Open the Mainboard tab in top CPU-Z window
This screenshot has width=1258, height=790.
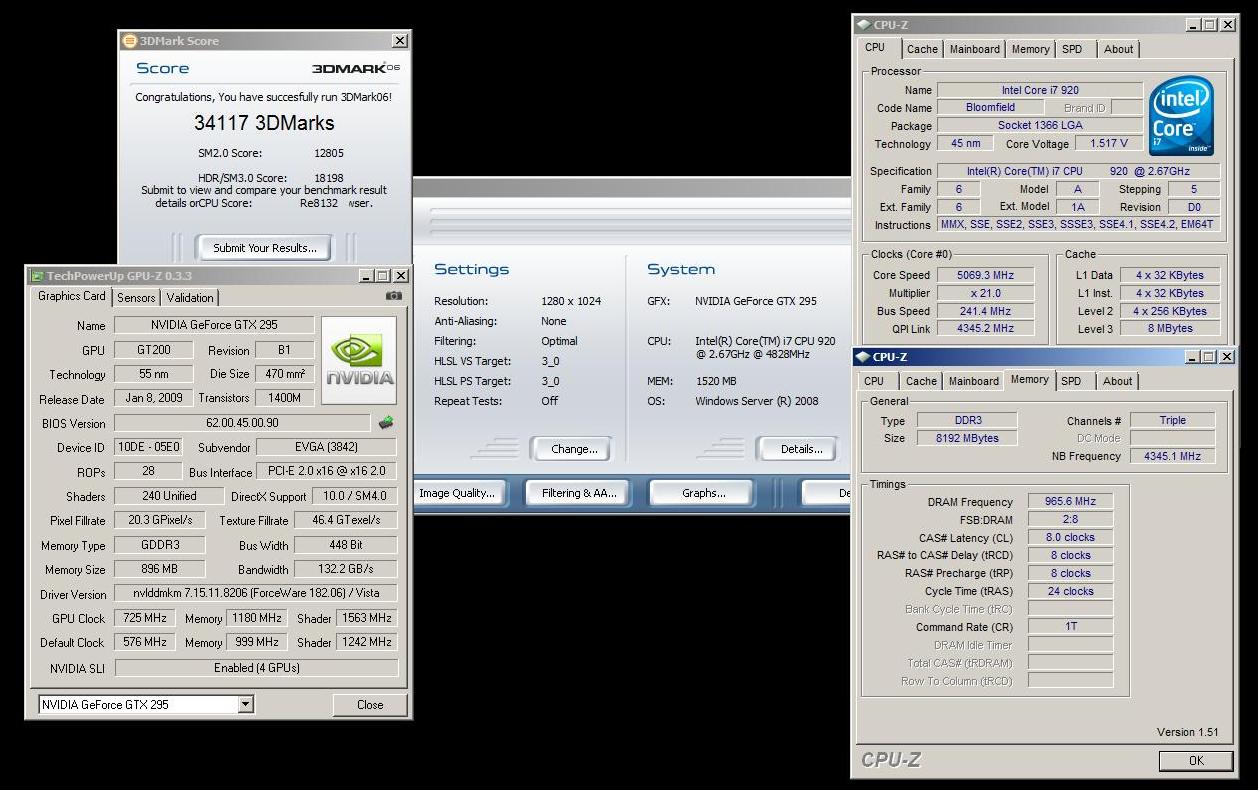click(975, 49)
